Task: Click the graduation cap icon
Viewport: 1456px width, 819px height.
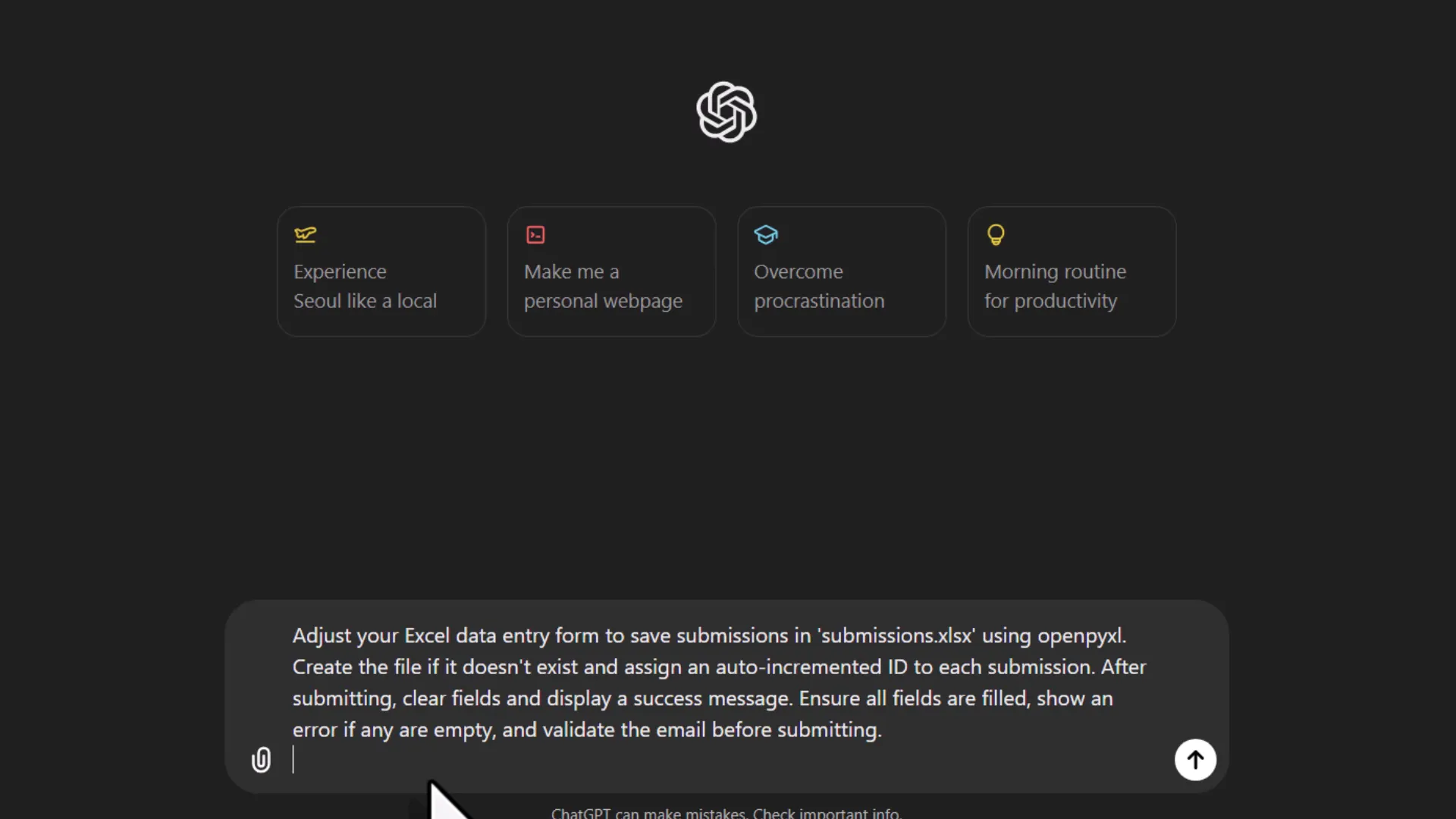Action: point(766,234)
